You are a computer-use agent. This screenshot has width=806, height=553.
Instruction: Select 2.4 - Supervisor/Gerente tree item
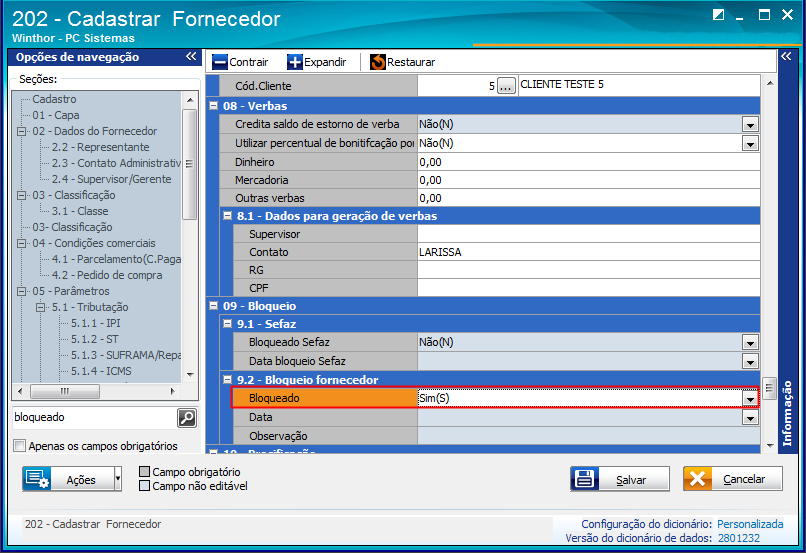click(112, 179)
